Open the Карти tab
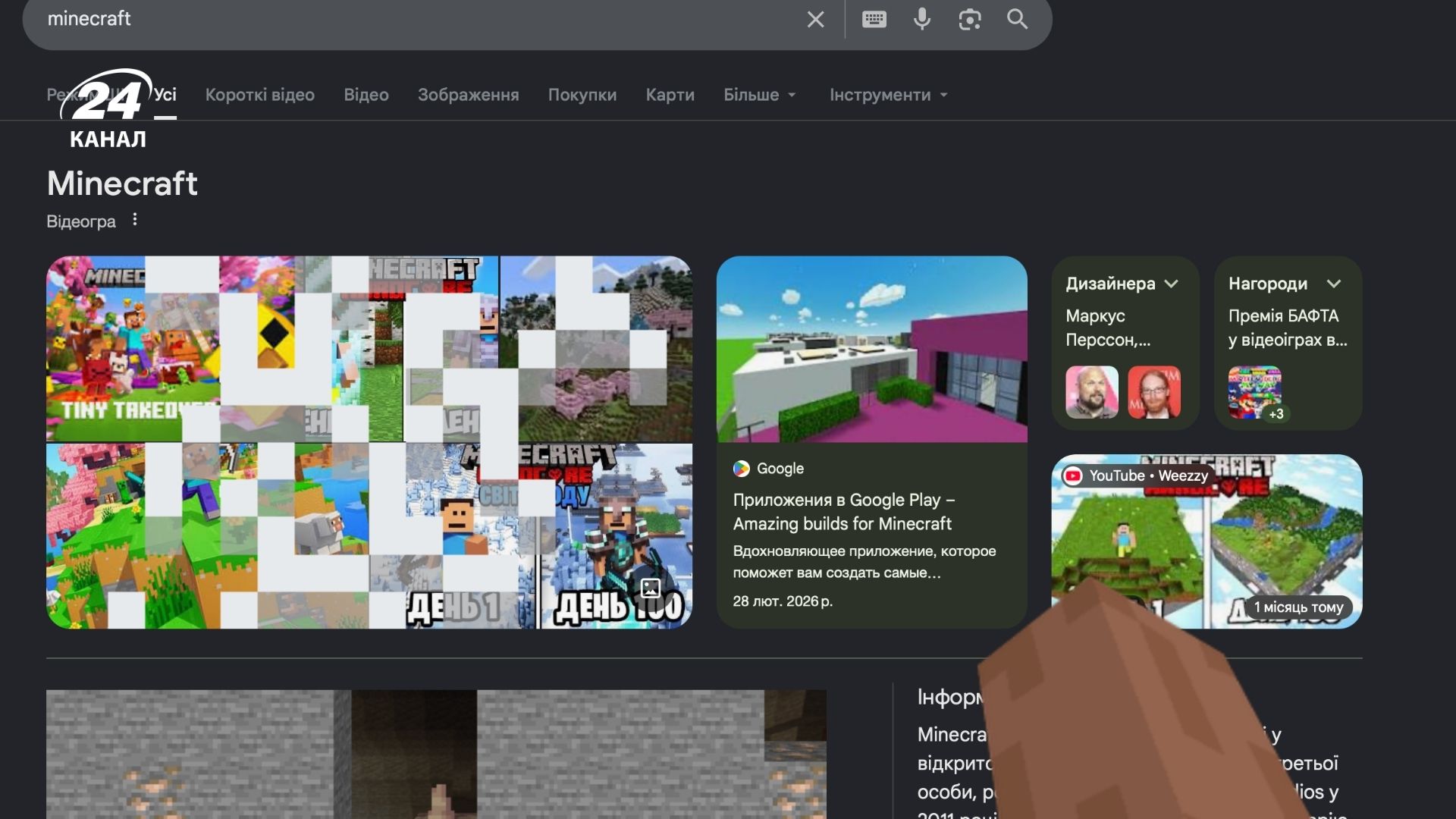 (670, 95)
